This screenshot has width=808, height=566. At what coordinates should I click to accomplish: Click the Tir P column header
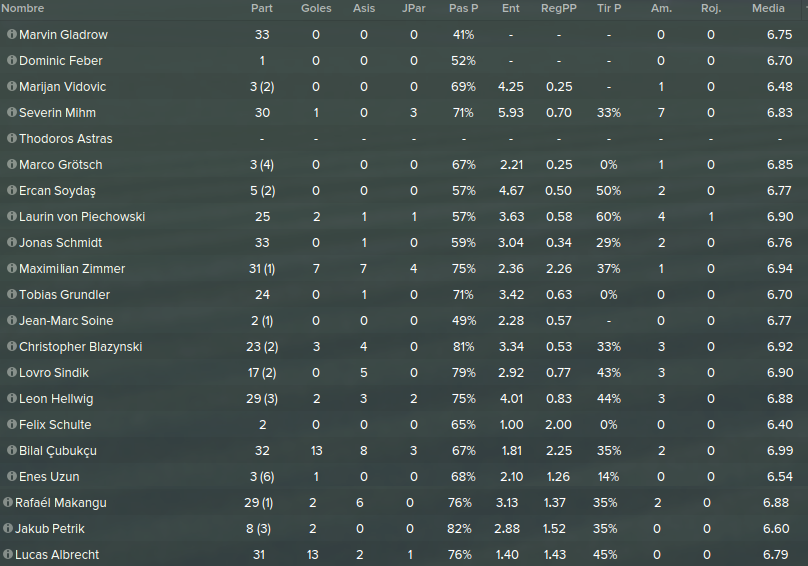pyautogui.click(x=609, y=8)
